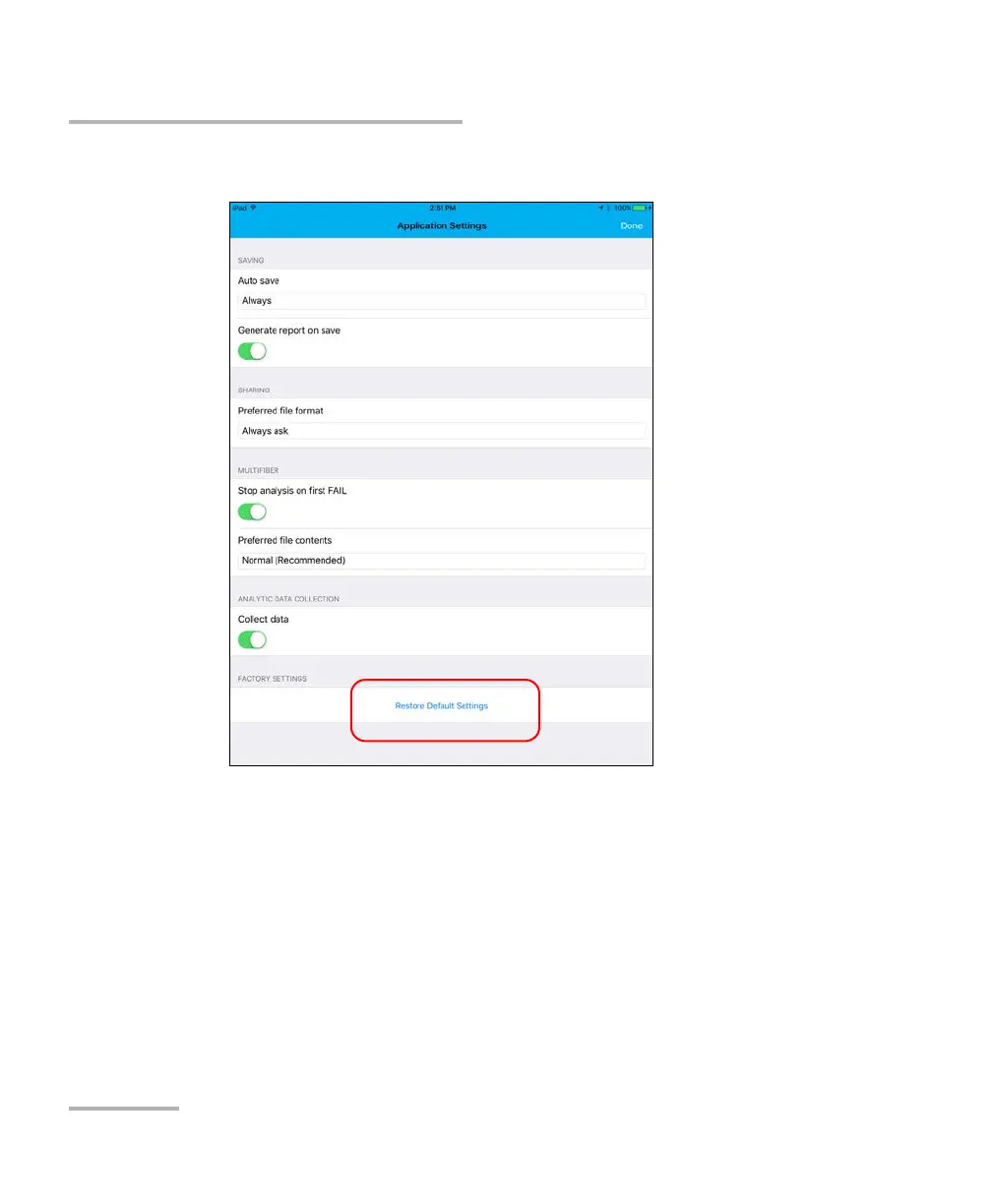Tap the ANALYTIC DATA COLLECTION header
This screenshot has width=992, height=1204.
click(286, 599)
